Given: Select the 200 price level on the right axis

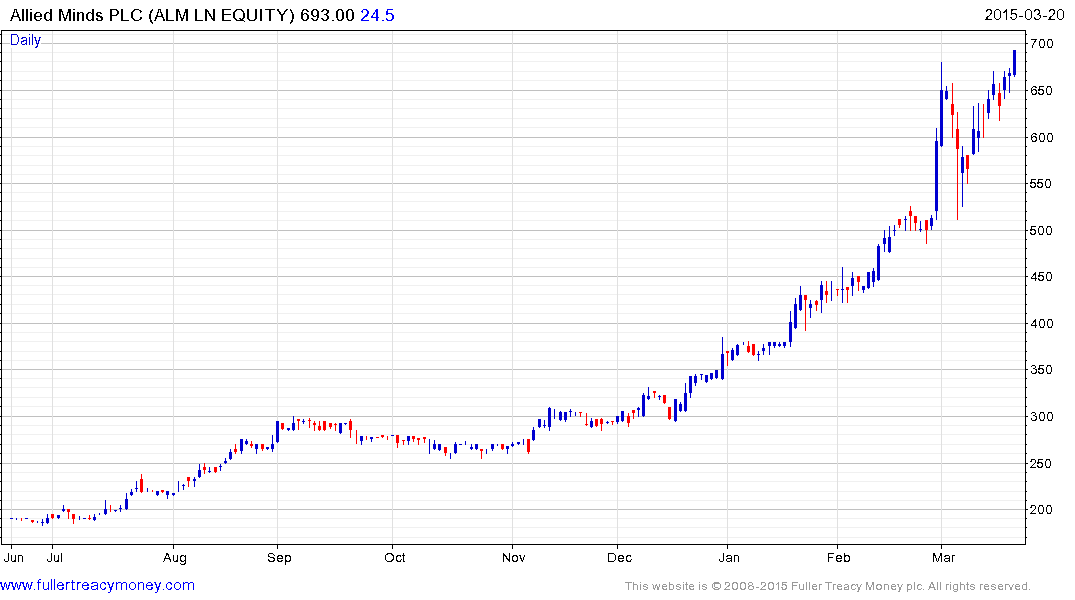Looking at the screenshot, I should click(1042, 510).
